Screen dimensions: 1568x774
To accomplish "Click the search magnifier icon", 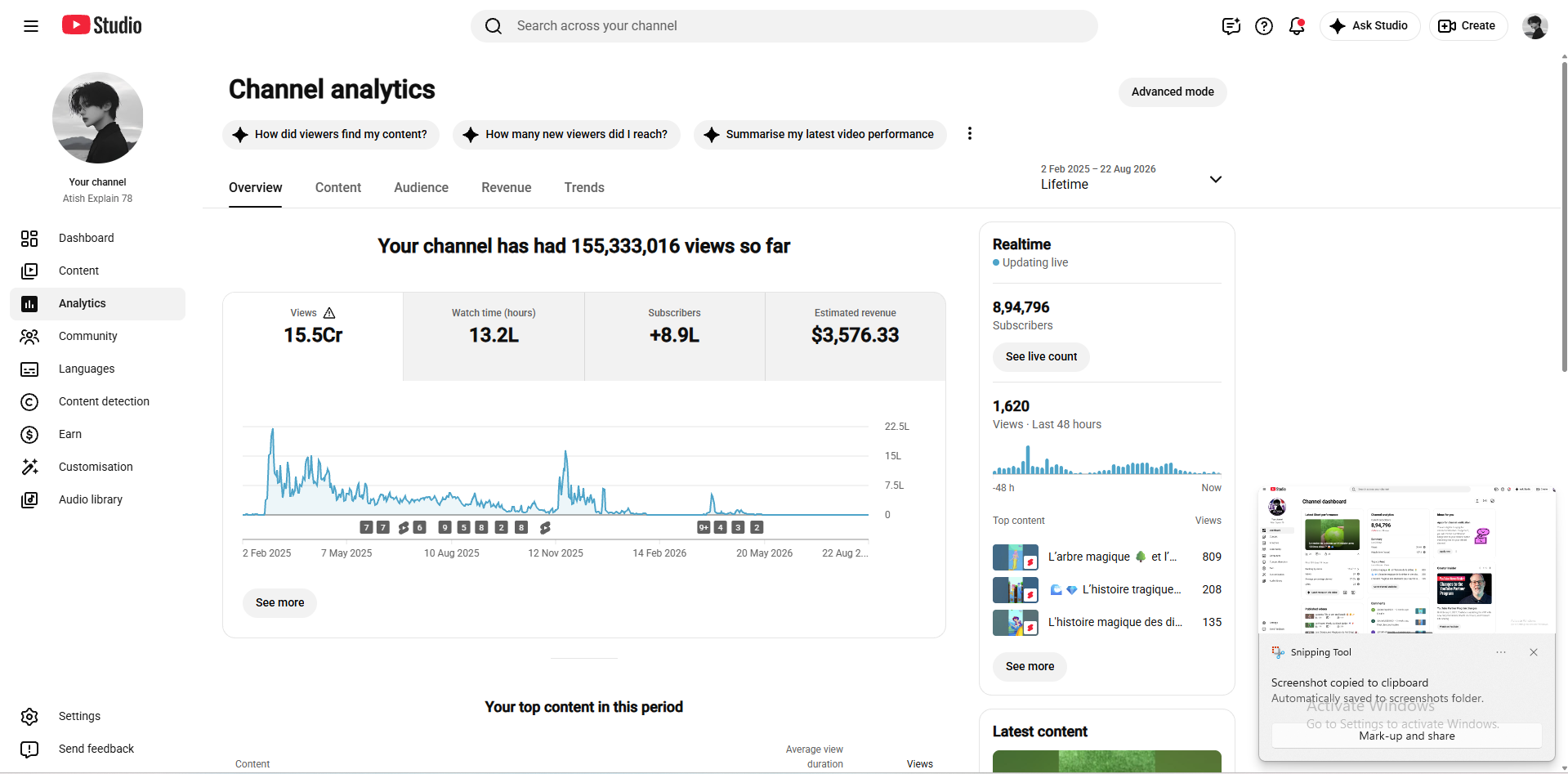I will [494, 26].
